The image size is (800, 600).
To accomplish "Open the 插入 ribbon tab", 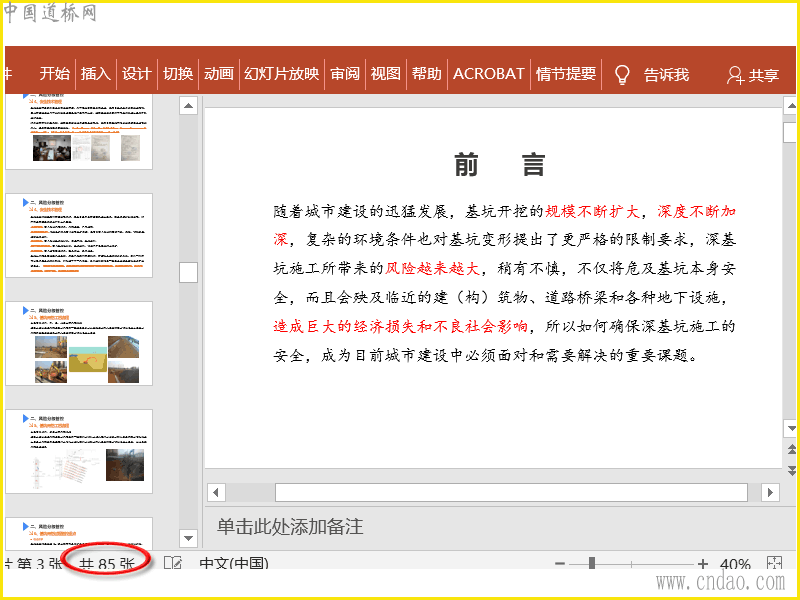I will (95, 74).
